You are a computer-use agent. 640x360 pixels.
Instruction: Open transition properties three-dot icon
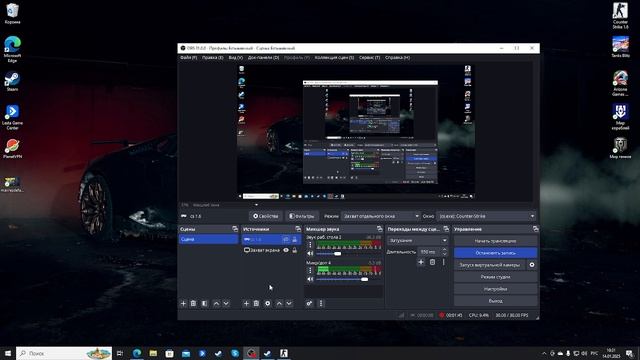(444, 262)
